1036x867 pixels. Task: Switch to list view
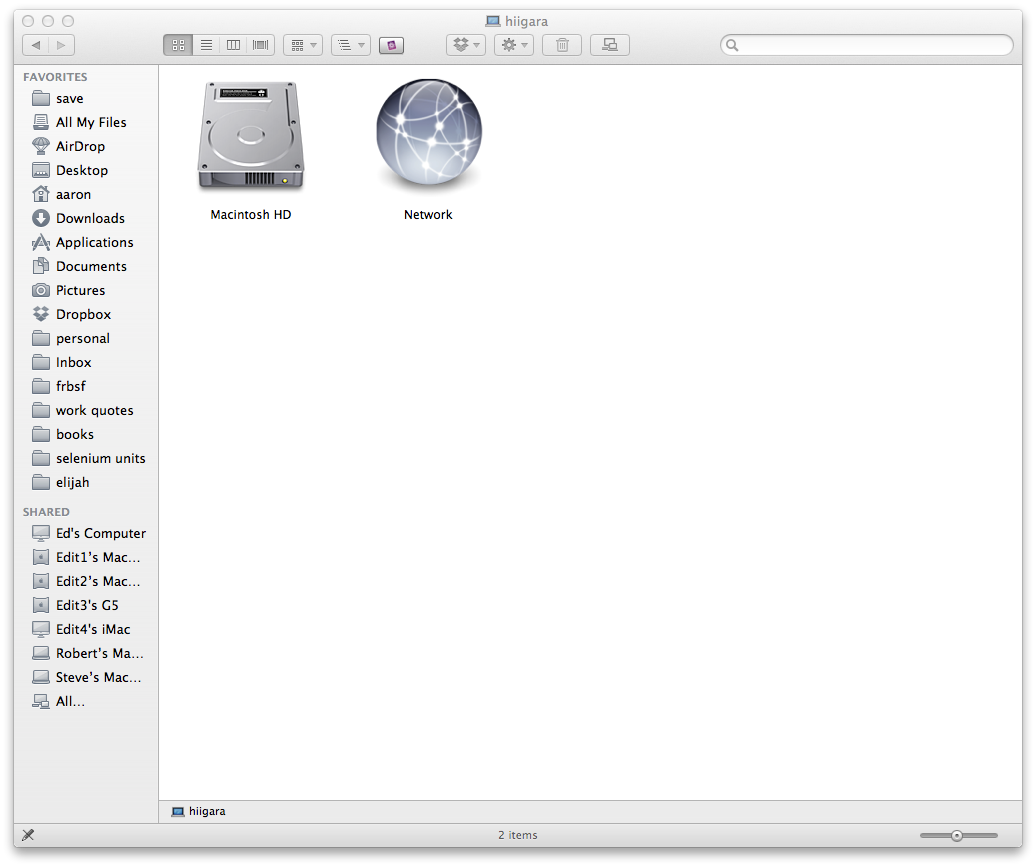coord(206,45)
